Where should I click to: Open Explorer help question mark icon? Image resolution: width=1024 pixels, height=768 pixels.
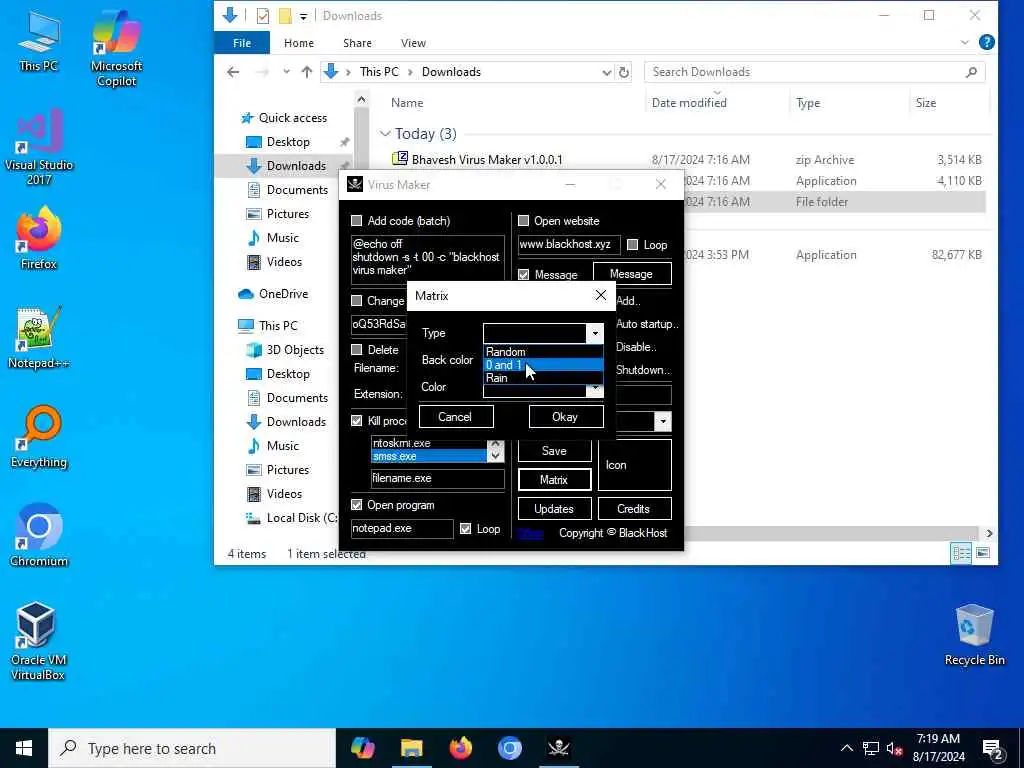coord(987,42)
